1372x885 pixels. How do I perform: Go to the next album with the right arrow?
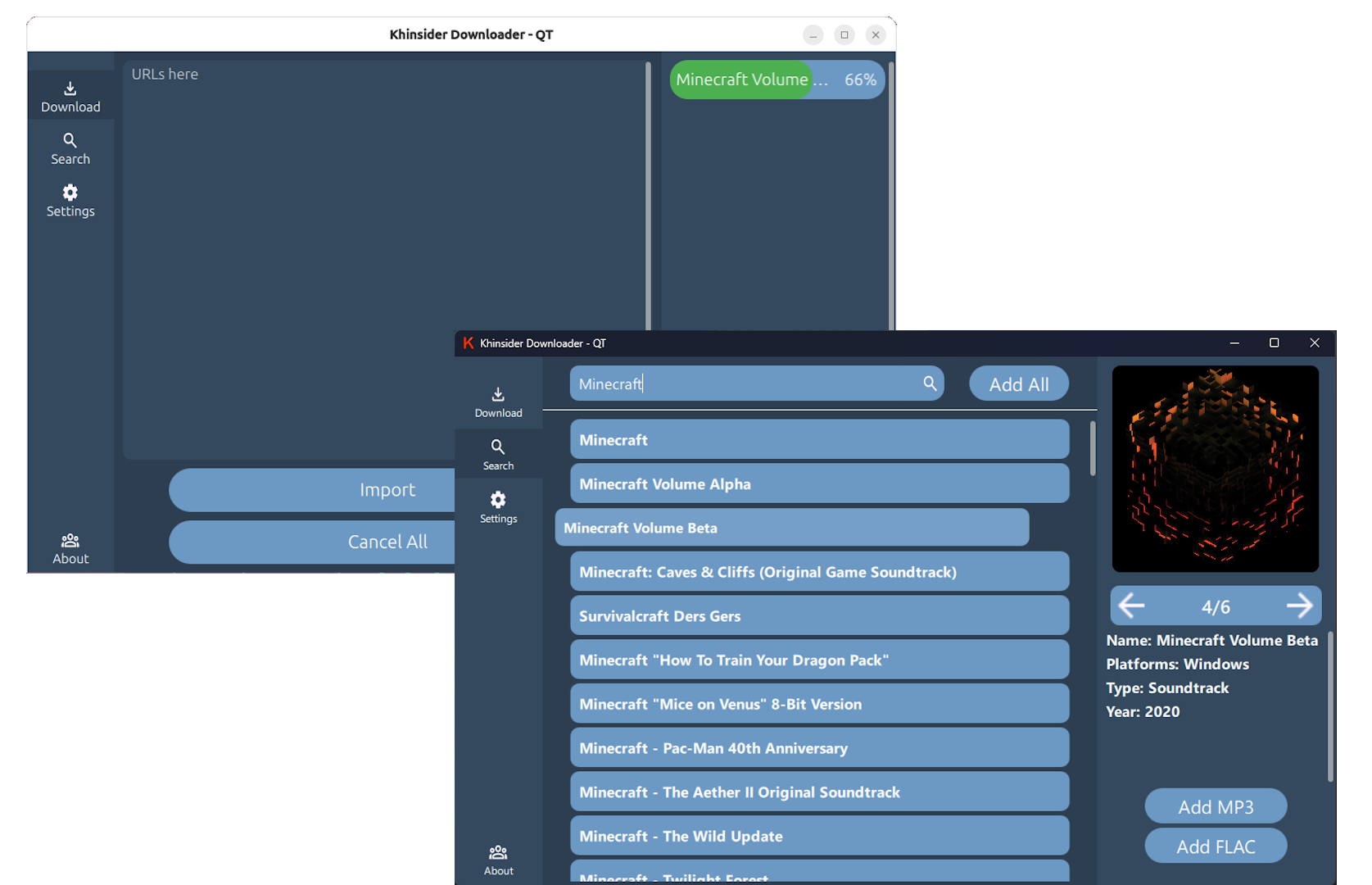1300,606
